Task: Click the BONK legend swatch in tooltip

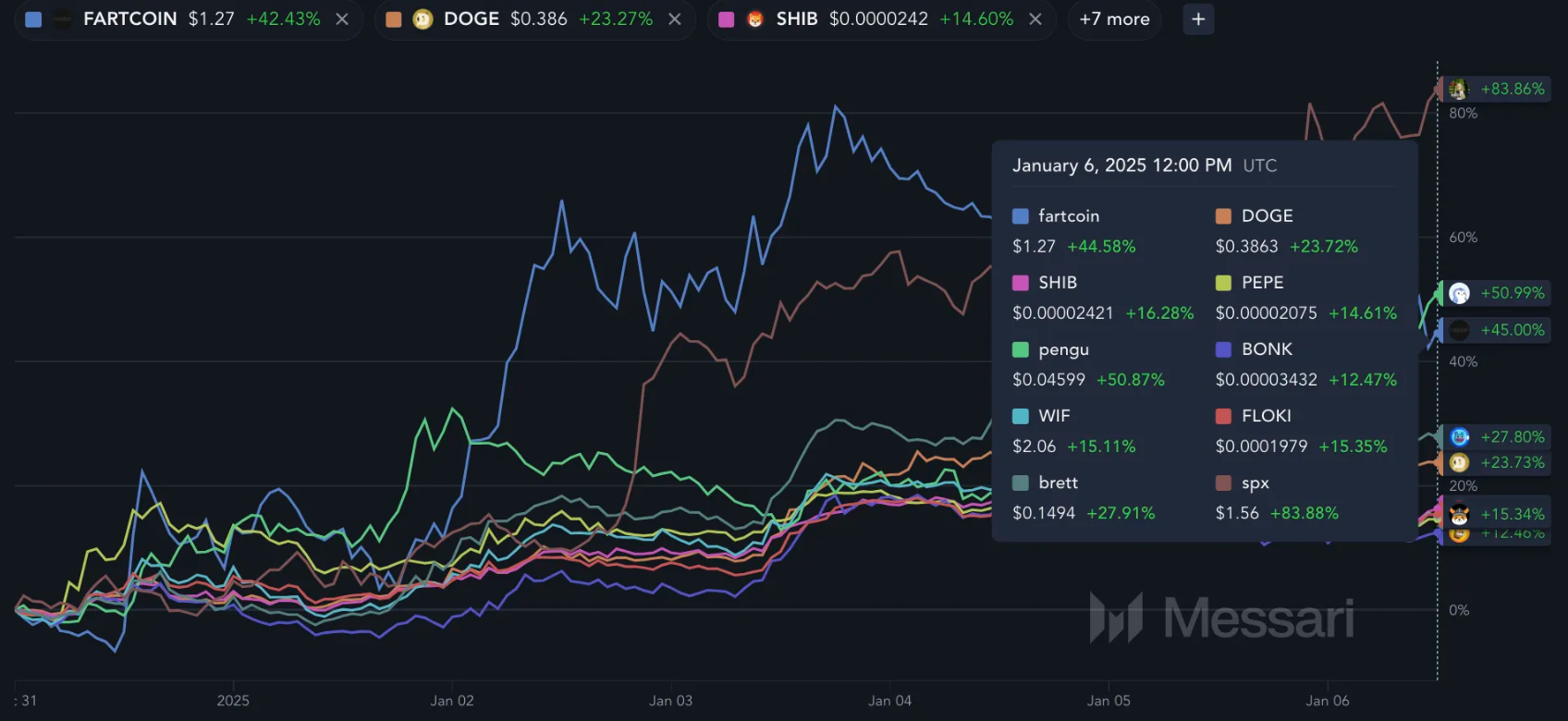Action: tap(1223, 349)
